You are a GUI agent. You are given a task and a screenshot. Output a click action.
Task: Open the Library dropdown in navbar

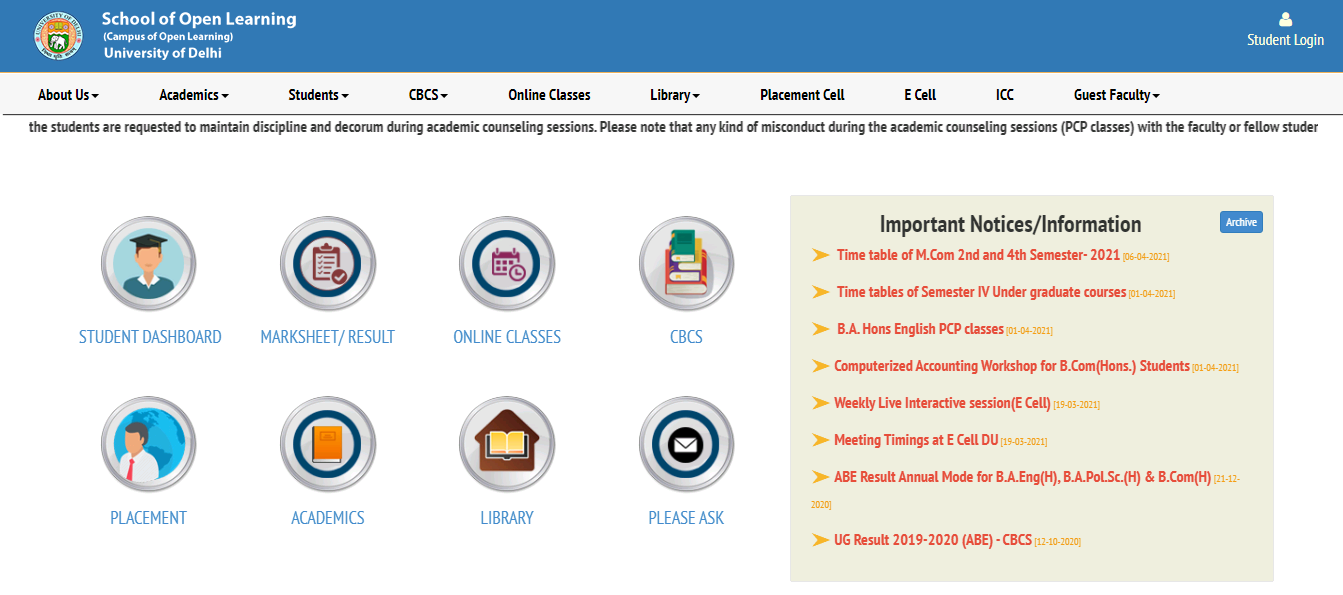click(x=675, y=95)
